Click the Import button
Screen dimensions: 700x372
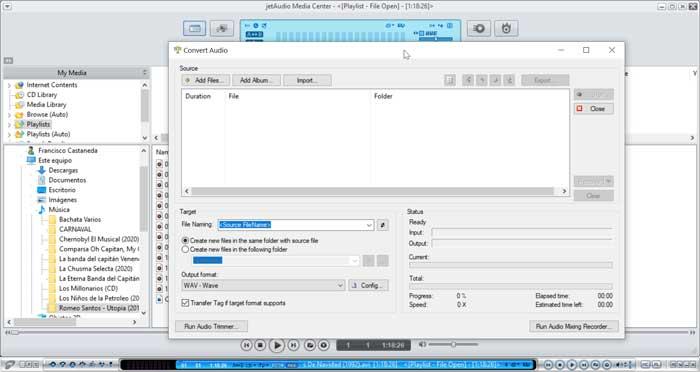pyautogui.click(x=307, y=80)
